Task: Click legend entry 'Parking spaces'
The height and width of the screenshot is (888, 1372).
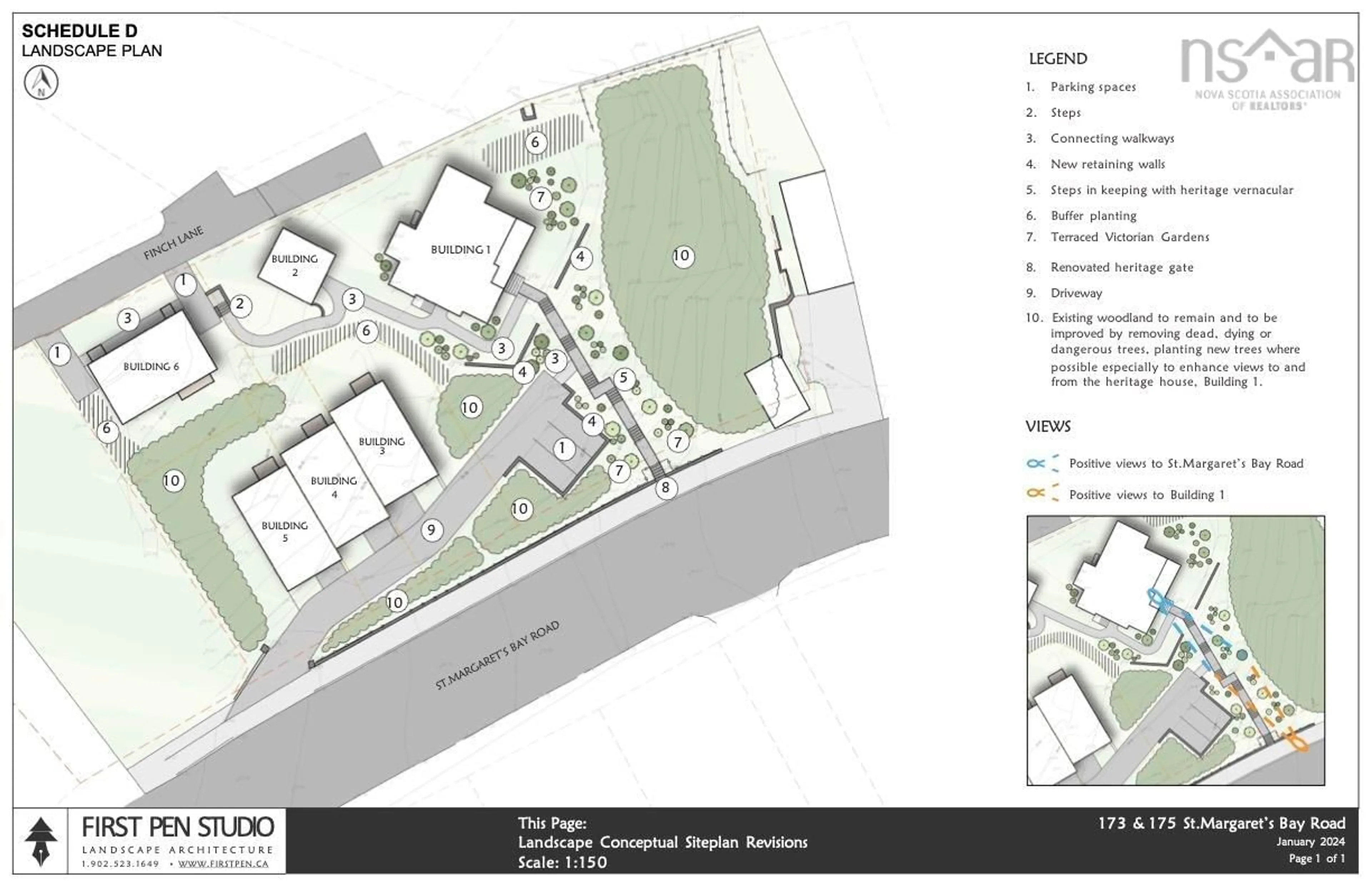Action: 1093,87
